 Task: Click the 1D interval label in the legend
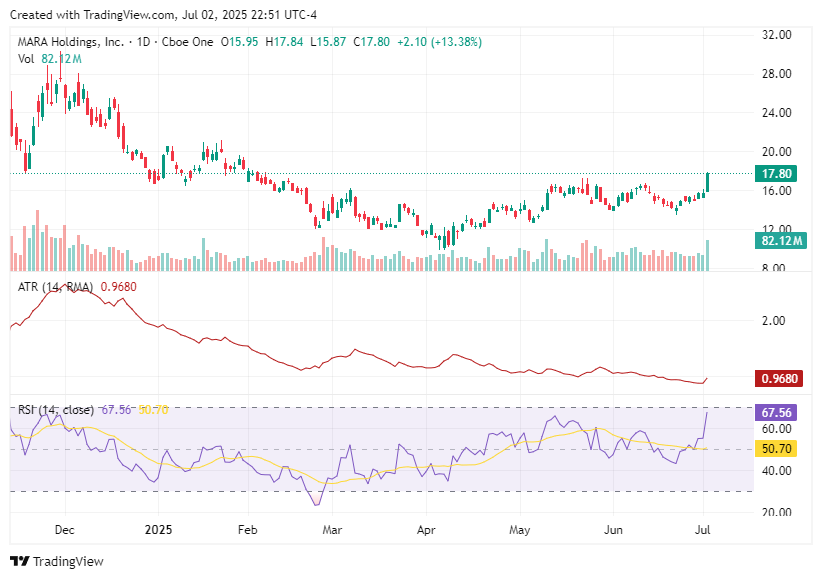[143, 42]
